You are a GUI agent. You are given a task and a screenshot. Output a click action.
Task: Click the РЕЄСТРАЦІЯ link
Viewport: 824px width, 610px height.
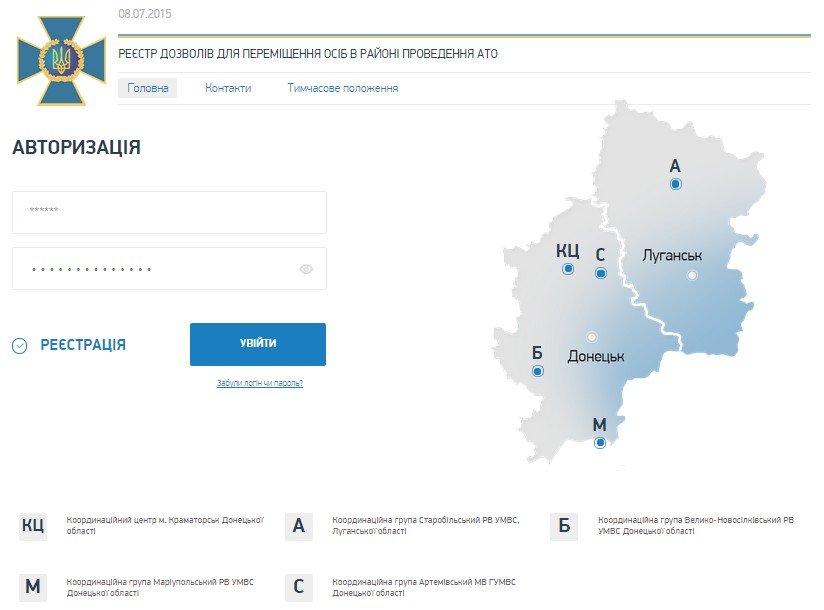pos(83,345)
